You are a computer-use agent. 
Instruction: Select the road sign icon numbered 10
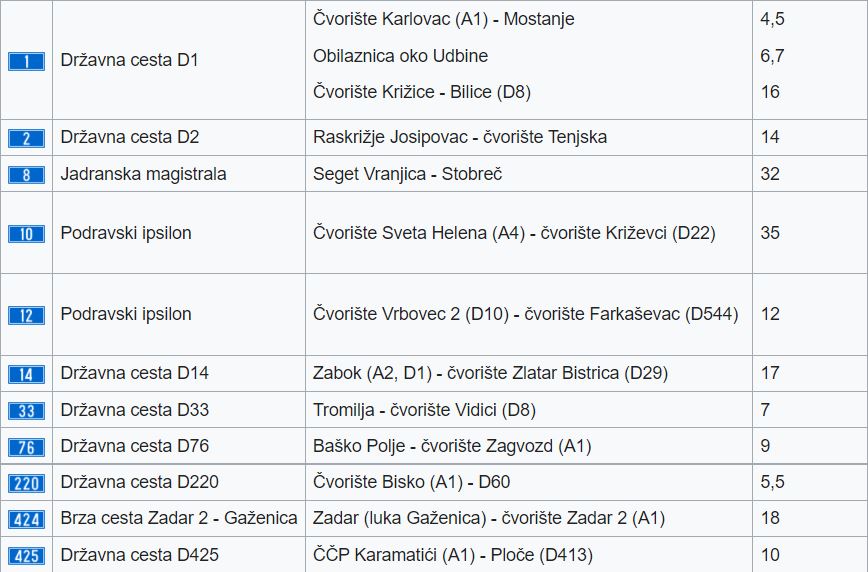click(x=26, y=234)
